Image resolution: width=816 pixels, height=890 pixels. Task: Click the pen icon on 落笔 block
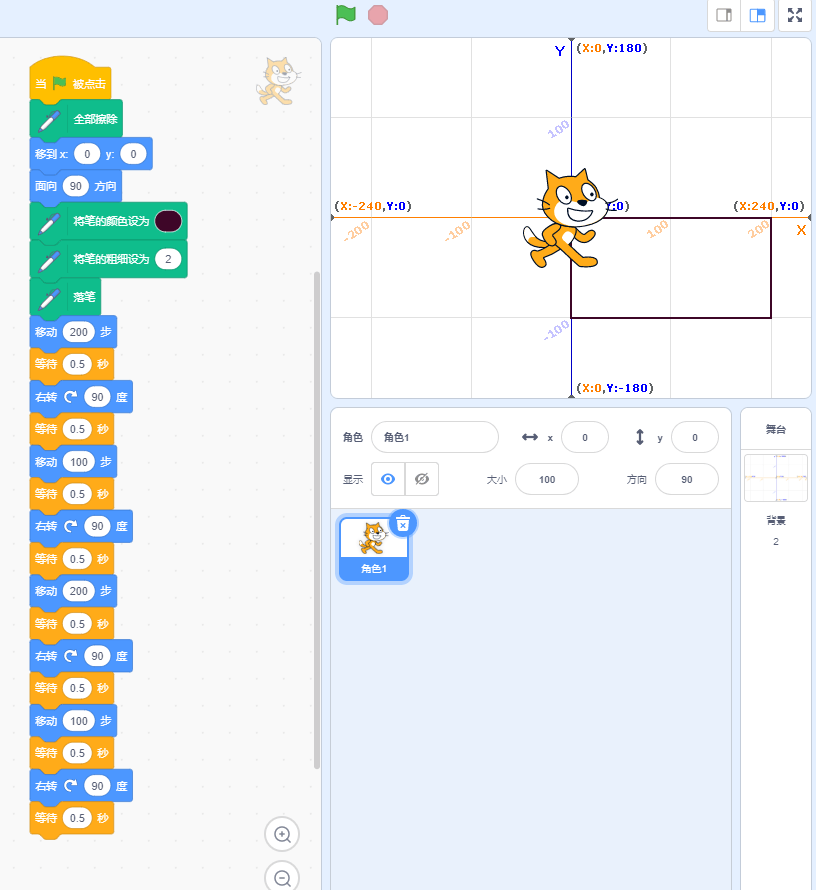click(49, 299)
